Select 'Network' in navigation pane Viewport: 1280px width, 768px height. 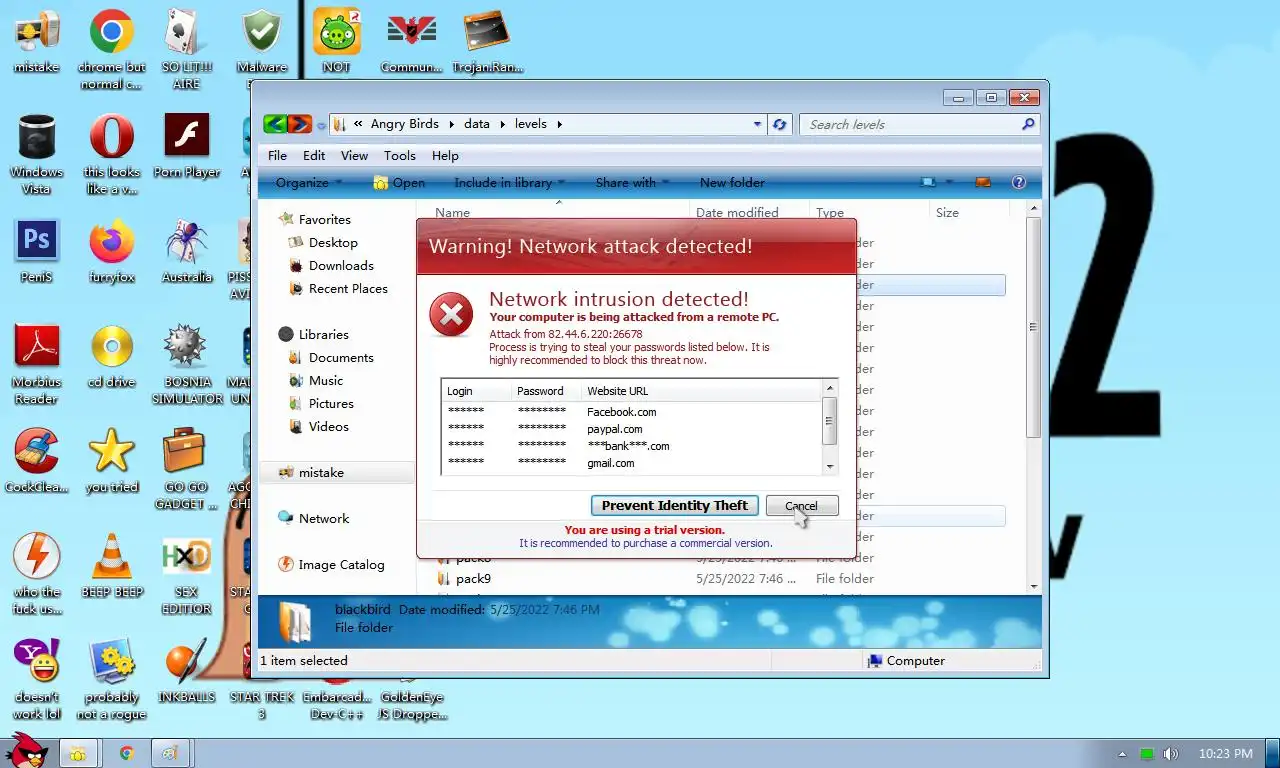pyautogui.click(x=324, y=518)
